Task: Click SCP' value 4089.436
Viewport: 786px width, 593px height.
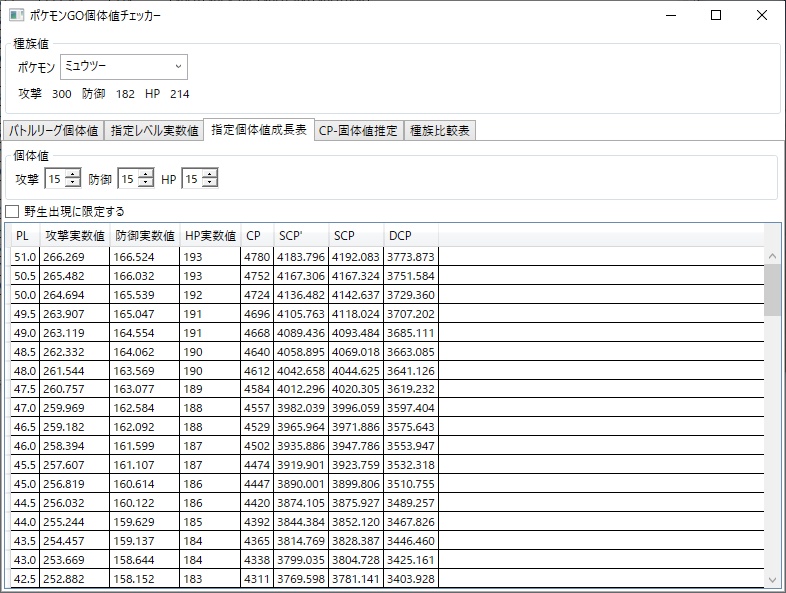Action: (x=301, y=333)
